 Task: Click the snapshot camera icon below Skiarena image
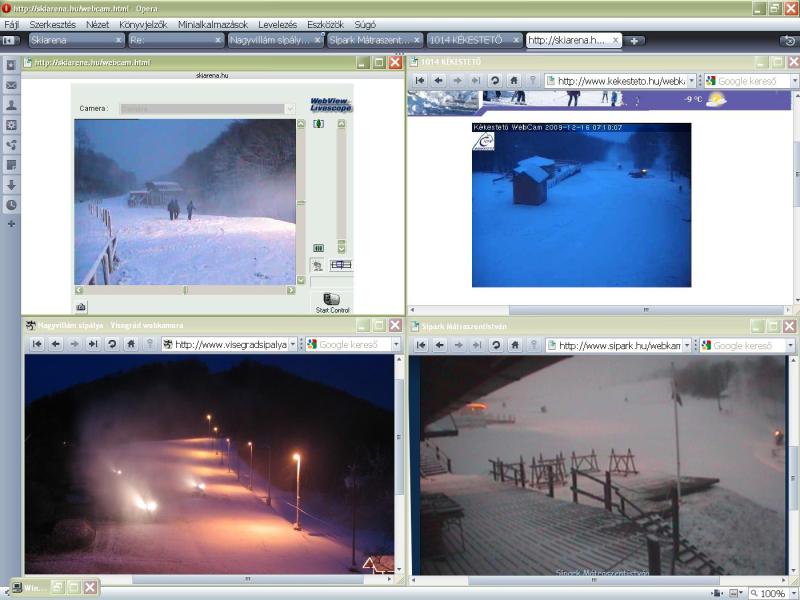pyautogui.click(x=81, y=306)
